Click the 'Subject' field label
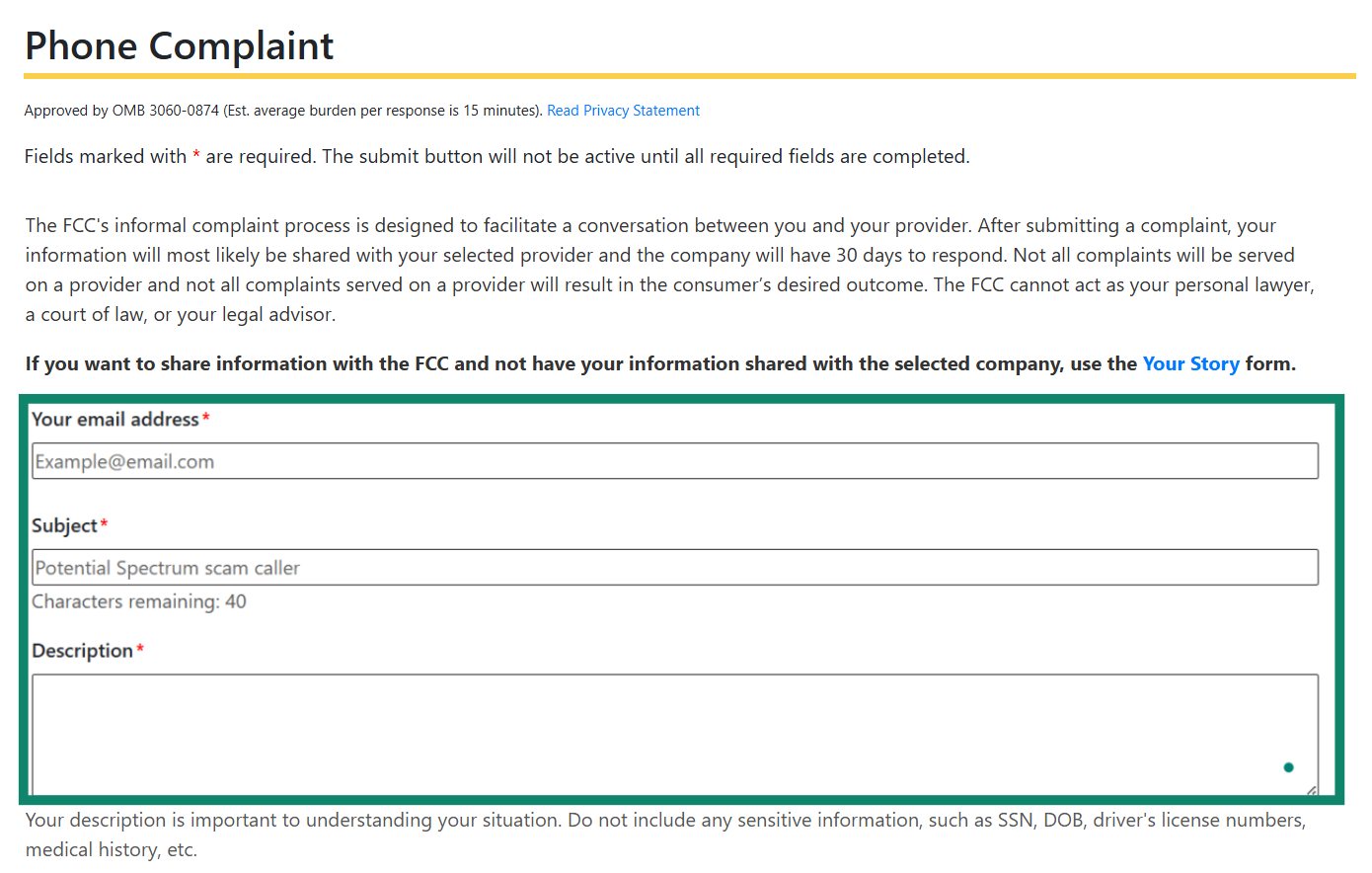 pos(64,526)
